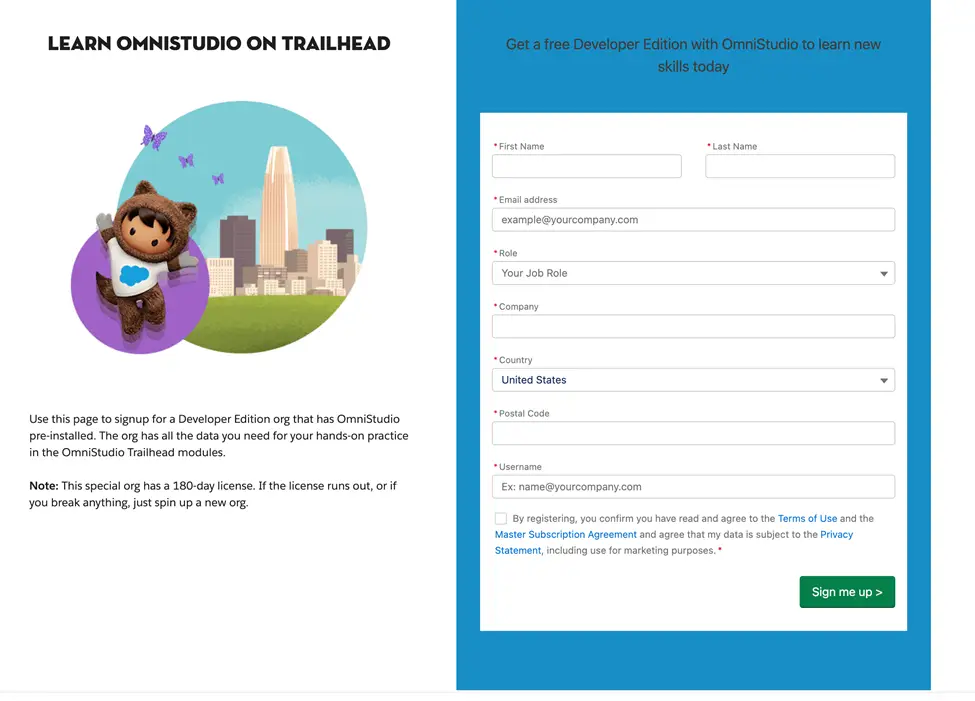Focus the Username input box

693,487
